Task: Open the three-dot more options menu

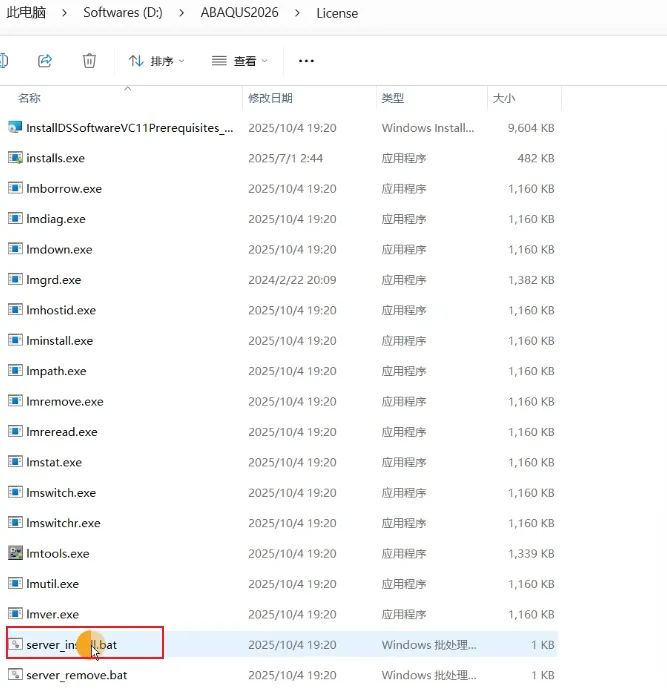Action: tap(306, 61)
